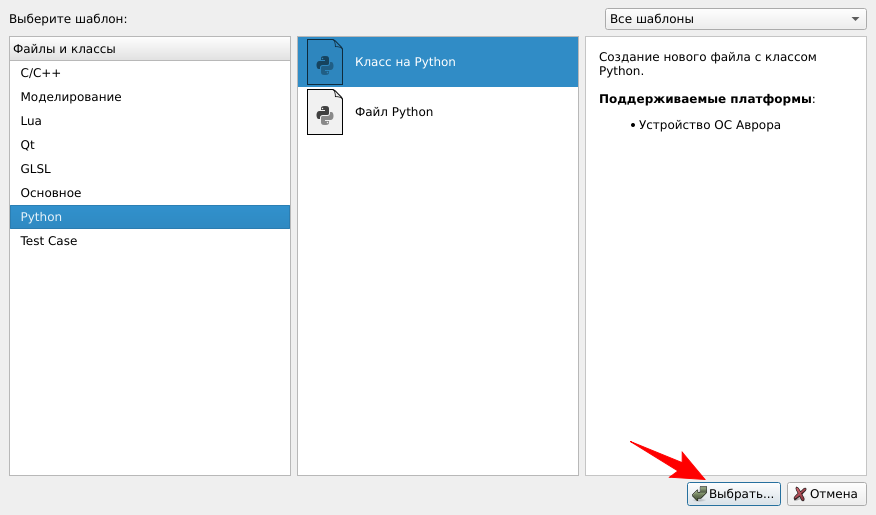Choose the Test Case category
876x515 pixels.
pyautogui.click(x=49, y=241)
